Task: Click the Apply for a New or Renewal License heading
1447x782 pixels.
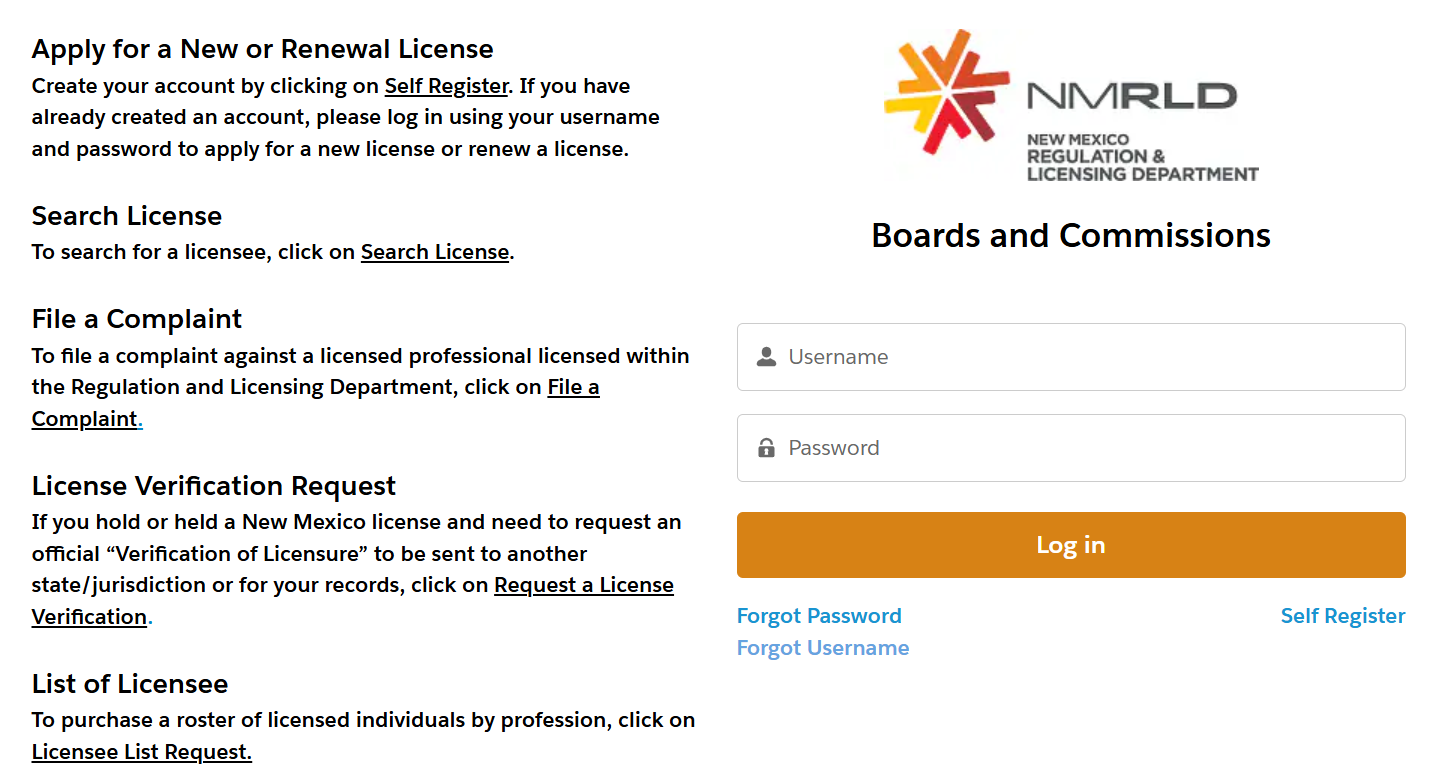Action: pyautogui.click(x=262, y=49)
